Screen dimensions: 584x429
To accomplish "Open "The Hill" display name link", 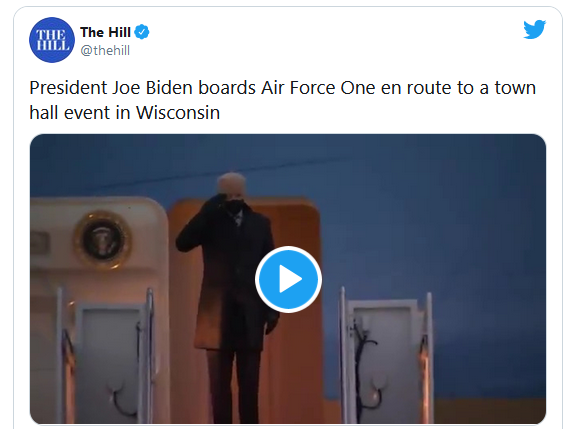I will point(105,32).
